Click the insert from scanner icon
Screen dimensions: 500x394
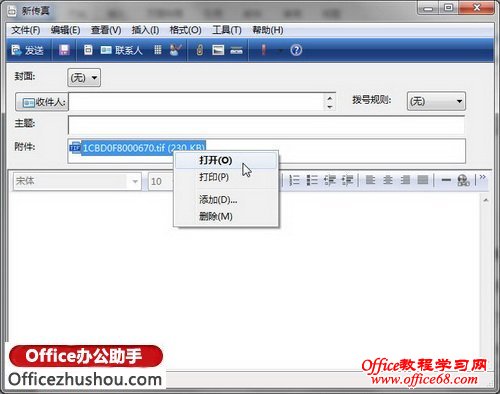pos(236,51)
